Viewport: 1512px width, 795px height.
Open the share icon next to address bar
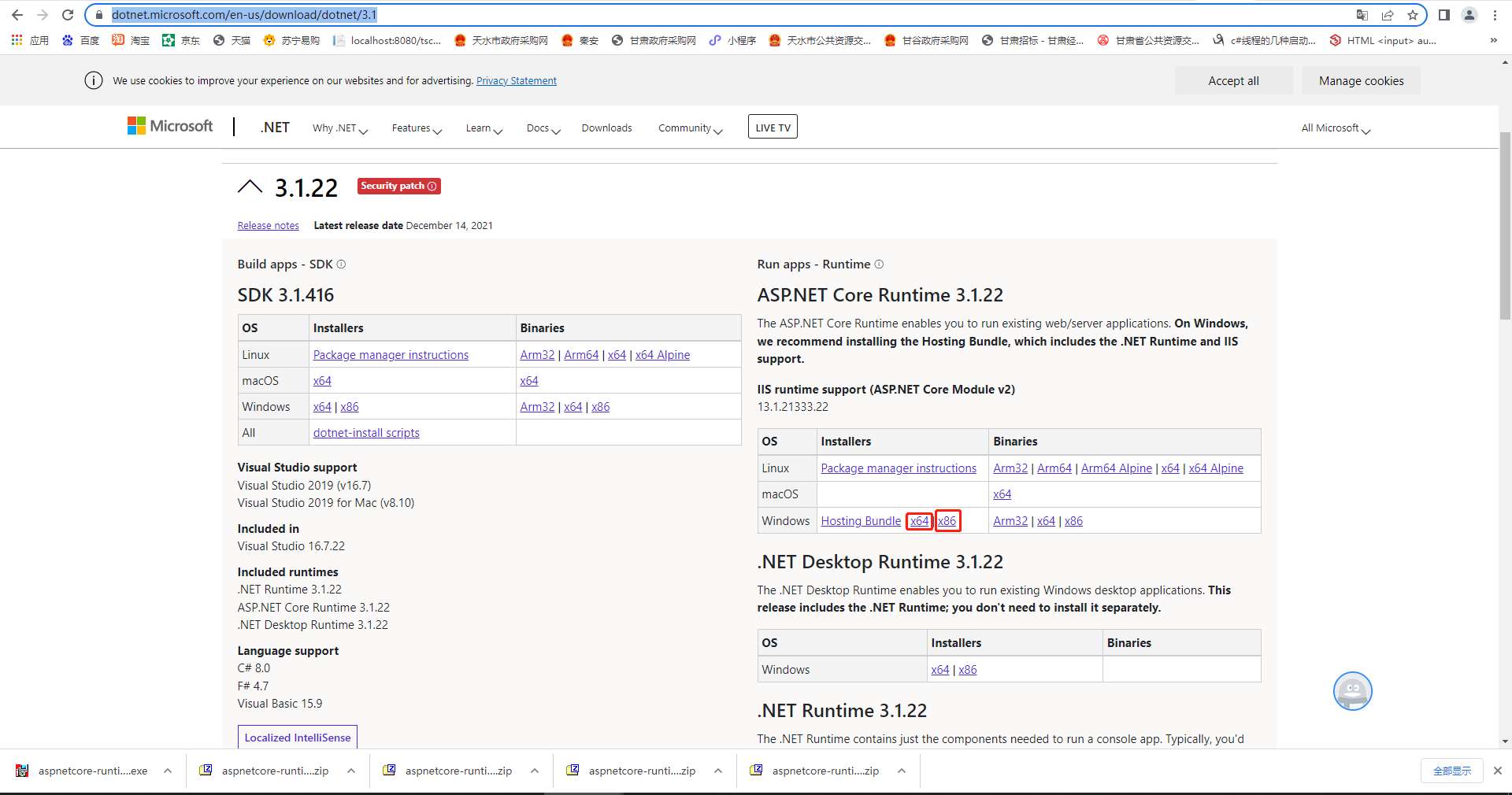[x=1388, y=15]
